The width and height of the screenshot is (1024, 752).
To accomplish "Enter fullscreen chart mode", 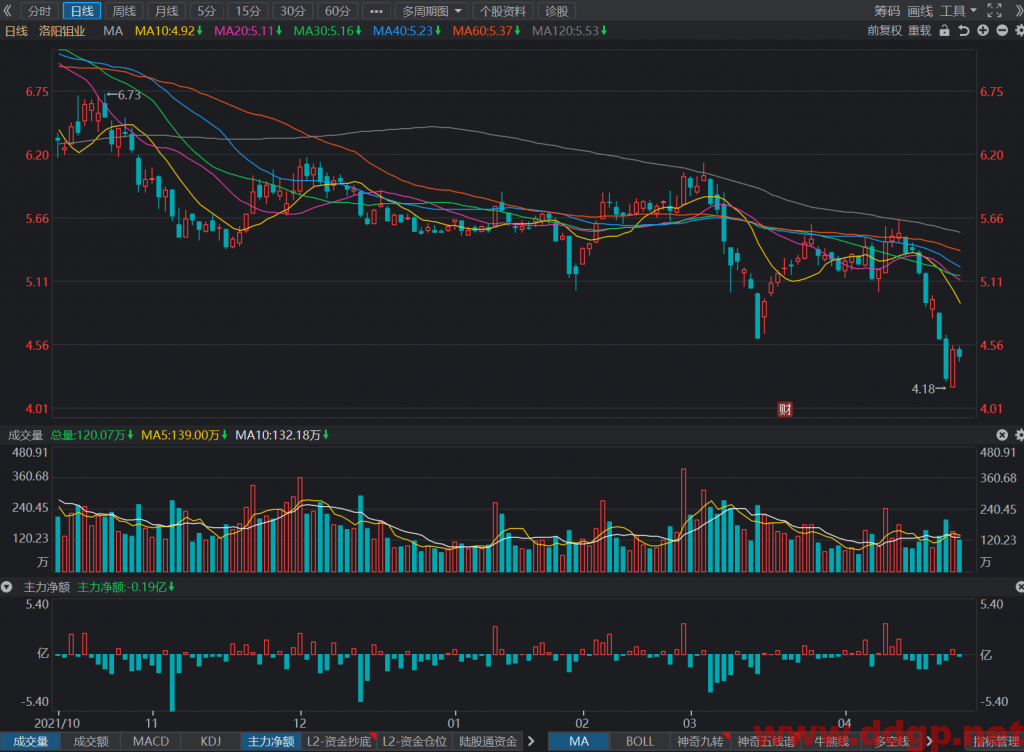I will (994, 10).
